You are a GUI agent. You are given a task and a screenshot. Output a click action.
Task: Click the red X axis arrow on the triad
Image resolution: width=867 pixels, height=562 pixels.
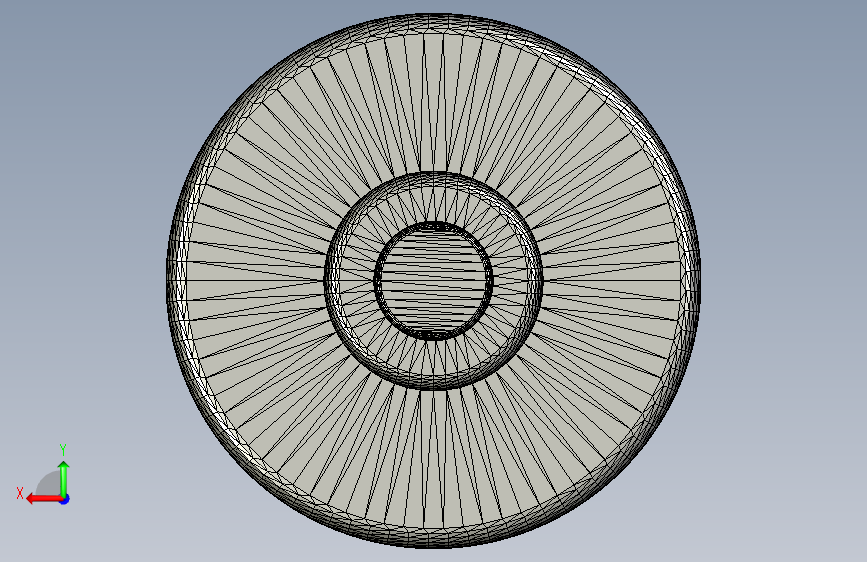(x=43, y=499)
